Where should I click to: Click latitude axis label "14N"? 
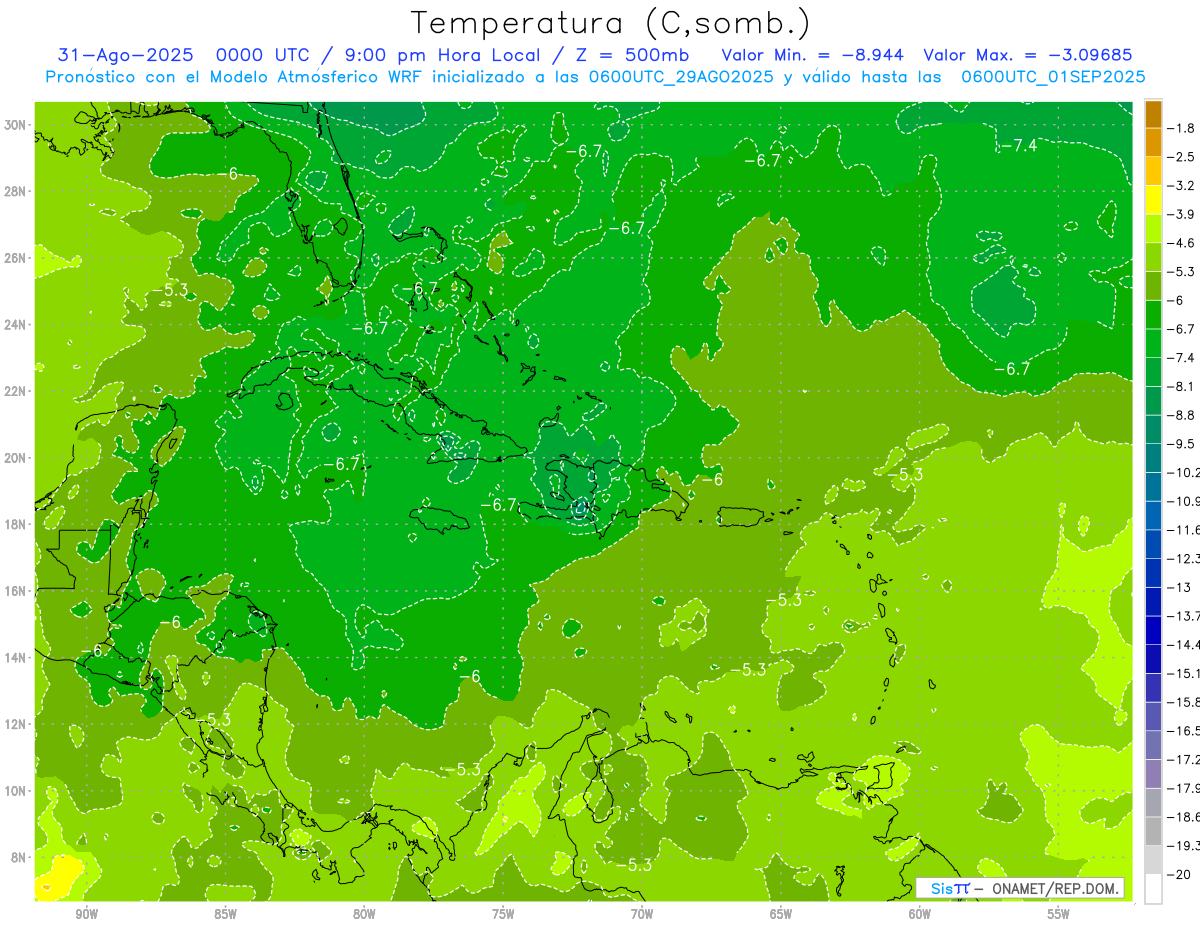point(16,657)
